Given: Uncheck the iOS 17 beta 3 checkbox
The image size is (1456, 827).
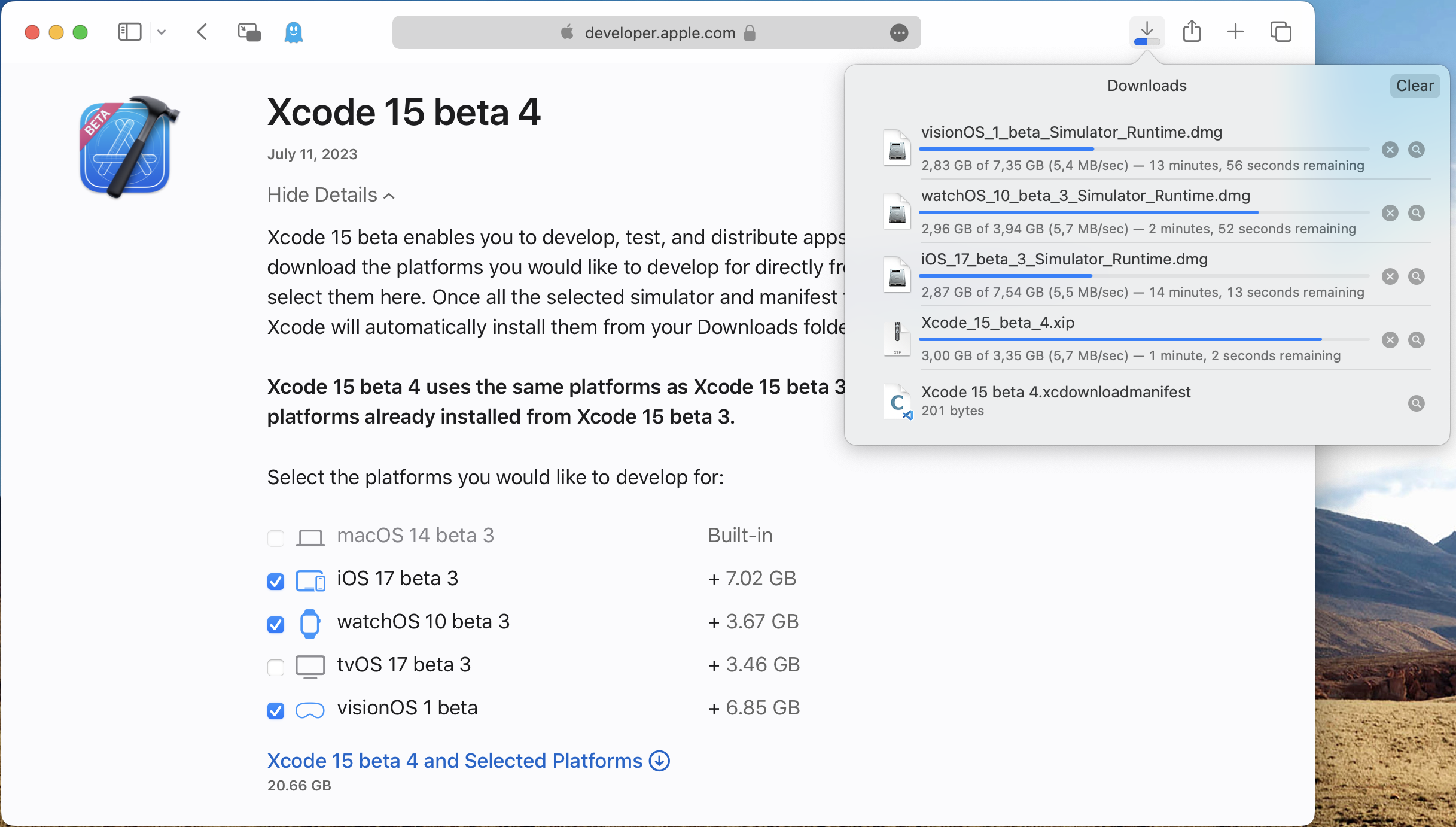Looking at the screenshot, I should [x=276, y=581].
